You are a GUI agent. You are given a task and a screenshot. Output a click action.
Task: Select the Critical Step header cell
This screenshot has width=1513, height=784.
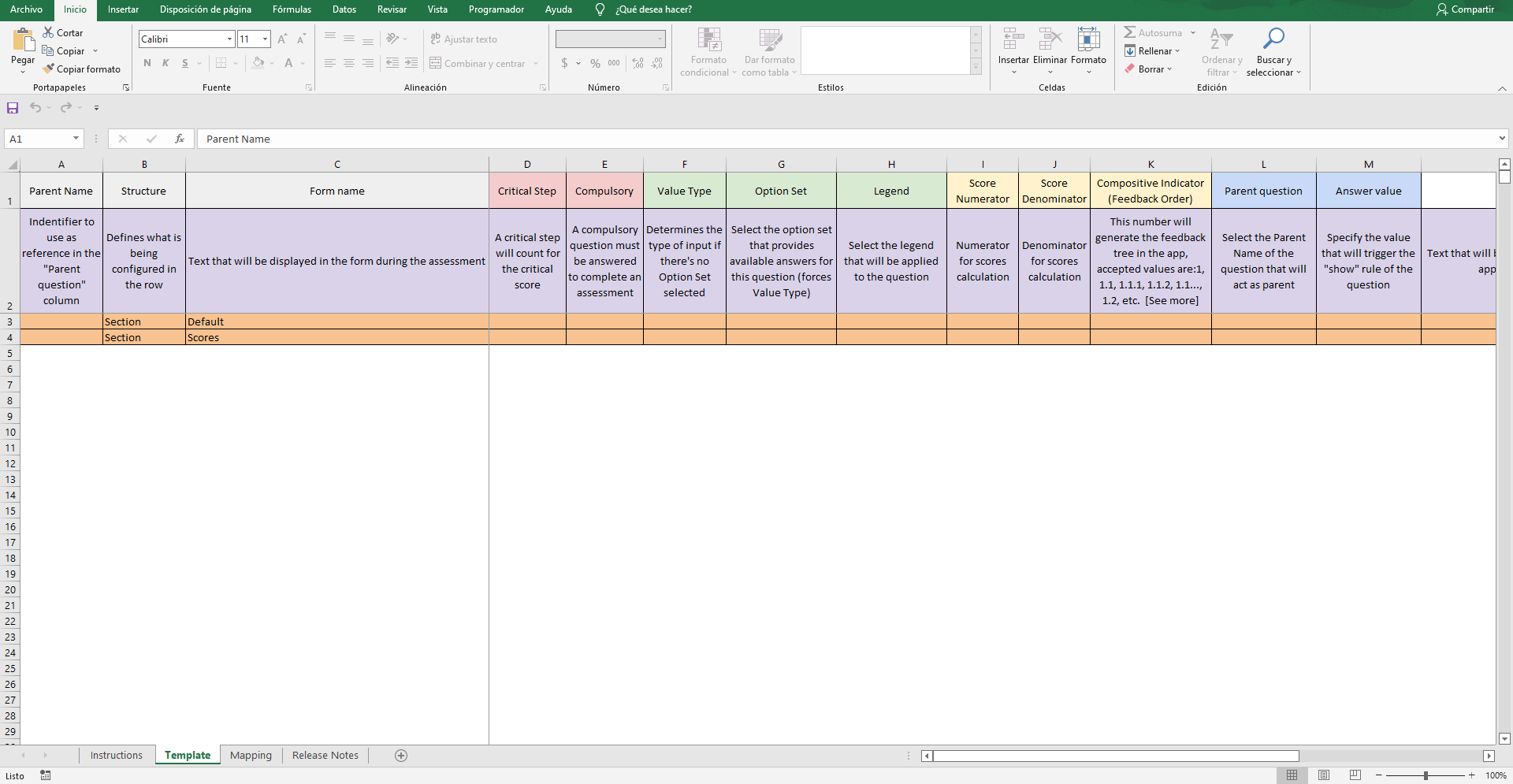coord(527,191)
